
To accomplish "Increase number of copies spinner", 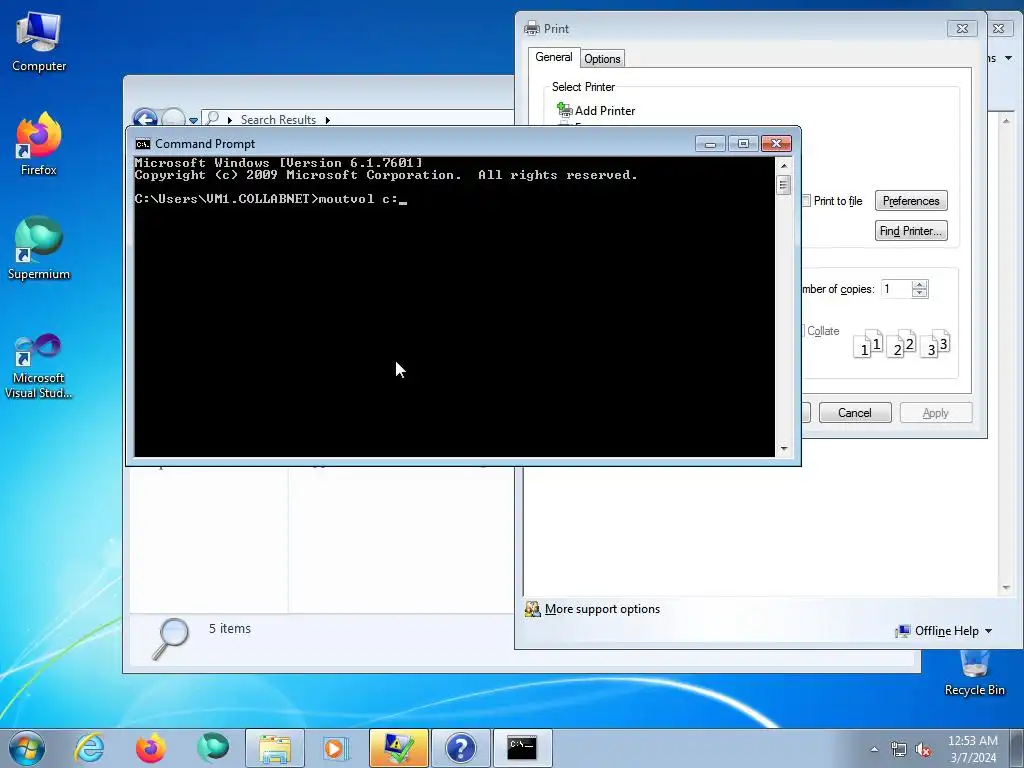I will 920,285.
